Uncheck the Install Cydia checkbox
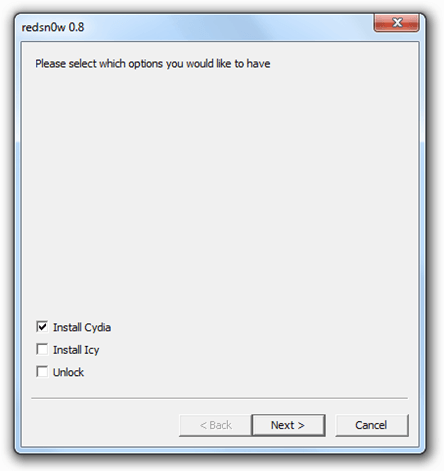The width and height of the screenshot is (444, 471). pos(42,327)
